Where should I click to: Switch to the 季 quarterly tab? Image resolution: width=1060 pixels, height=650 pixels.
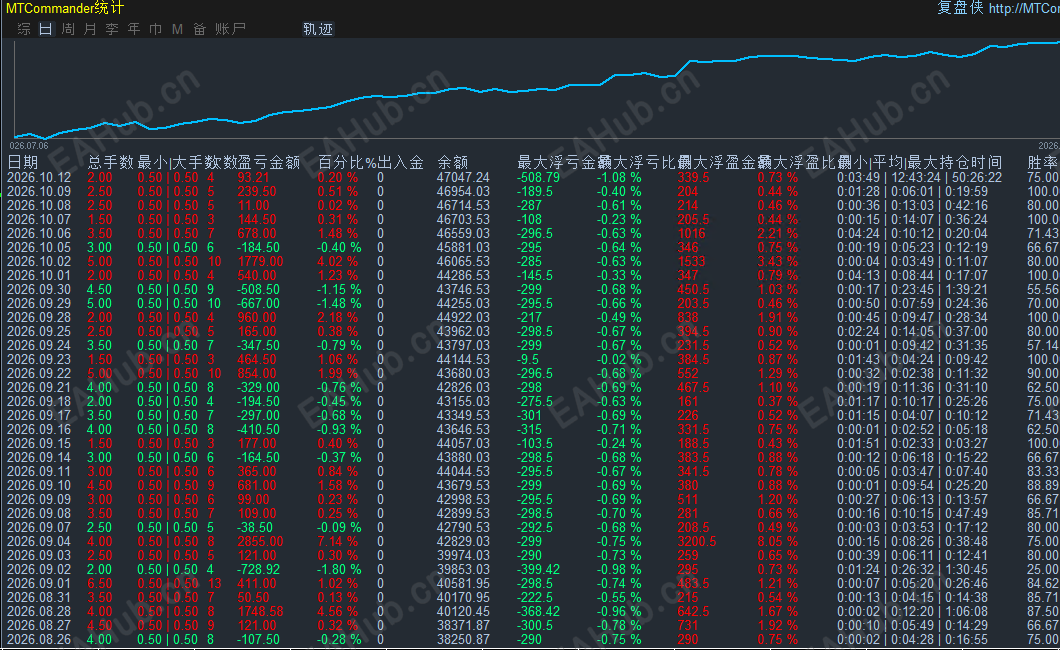pyautogui.click(x=112, y=29)
